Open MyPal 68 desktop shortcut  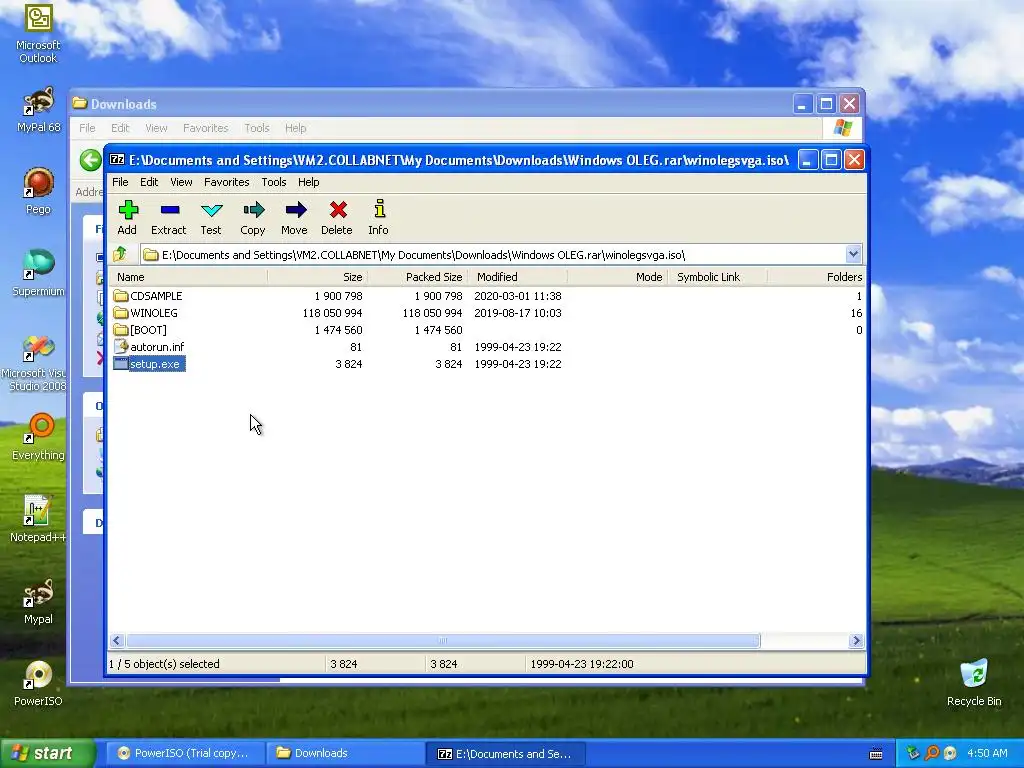(38, 110)
